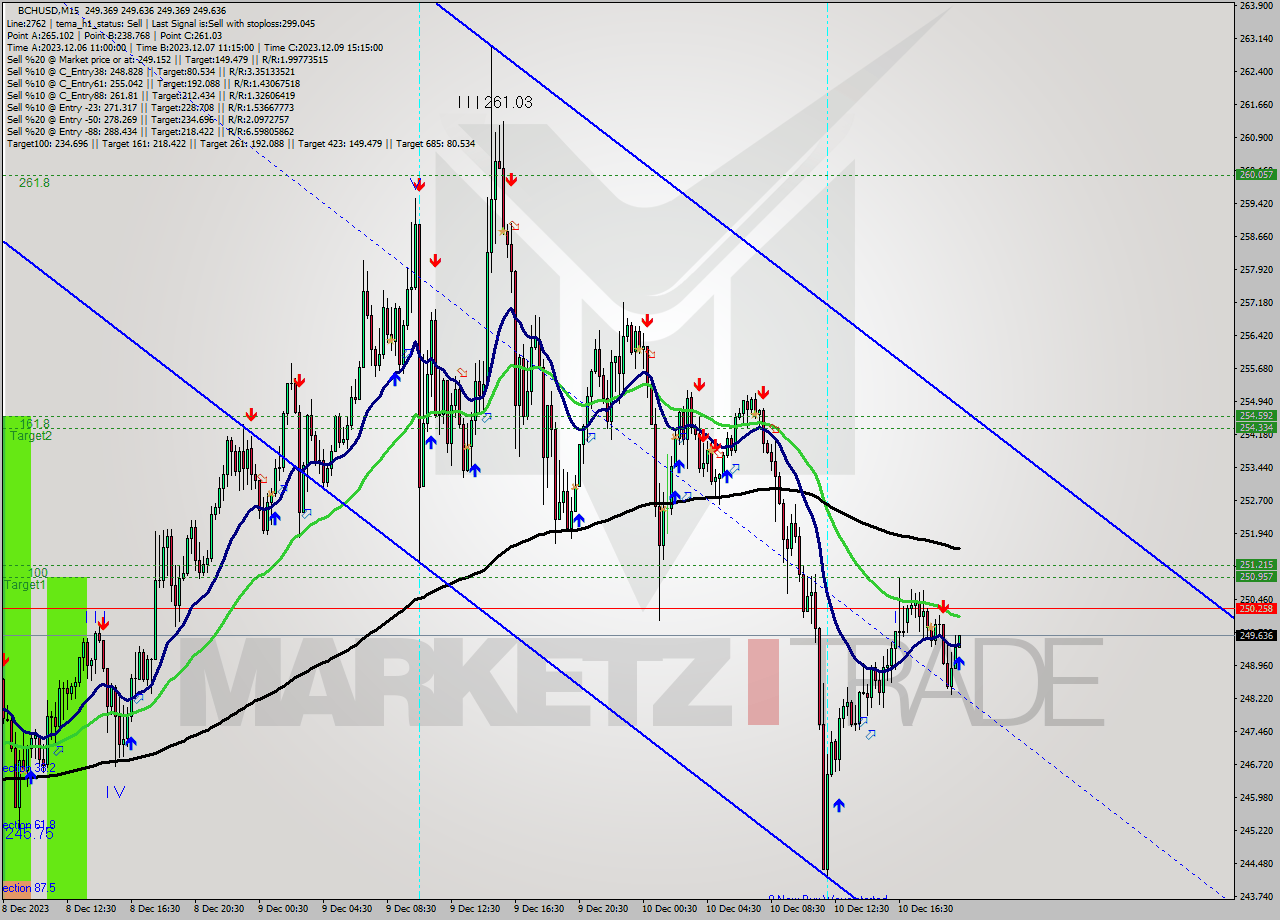Click 258.660 on the price axis

[x=1256, y=237]
